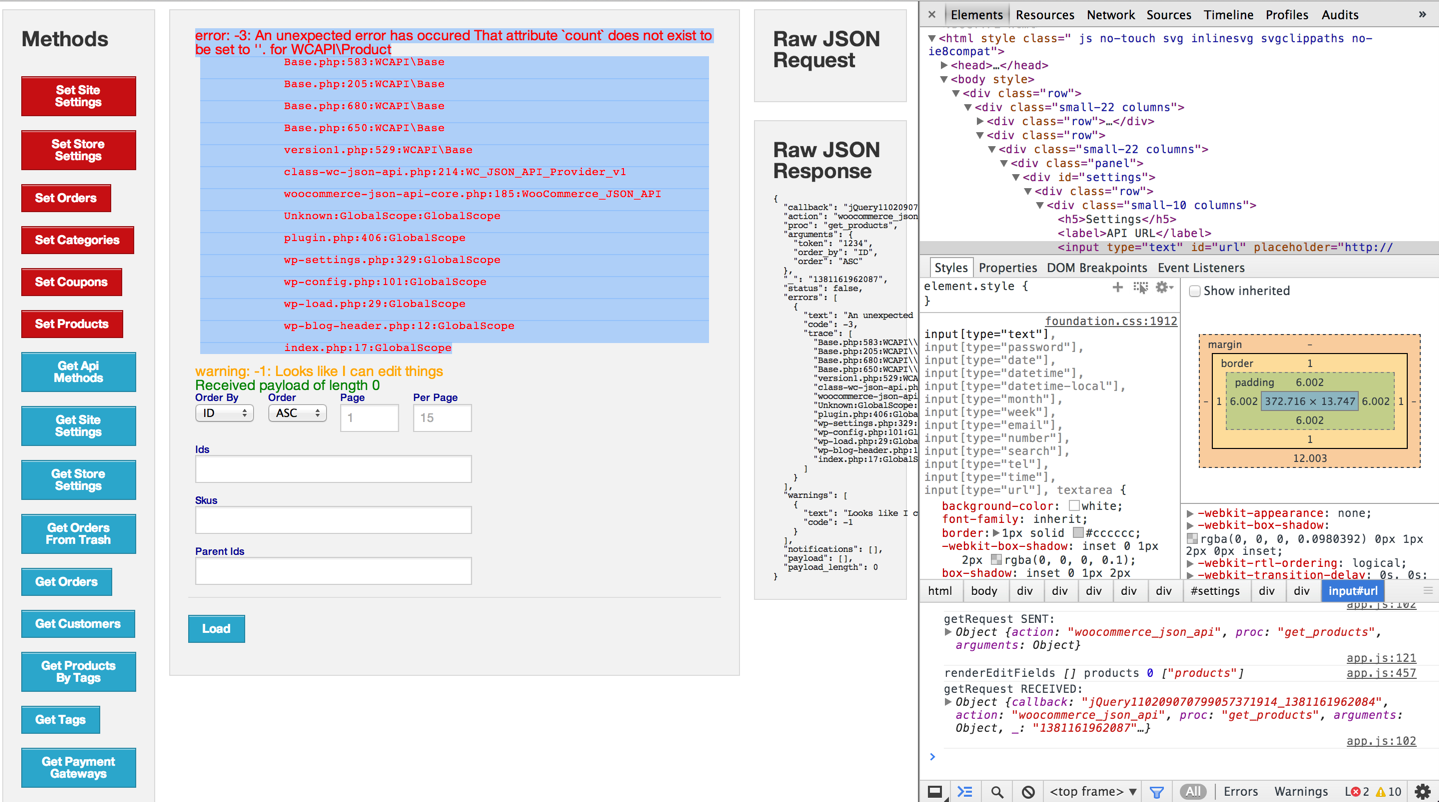Expand the -webkit-box-shadow computed property
The height and width of the screenshot is (802, 1439).
tap(1190, 525)
